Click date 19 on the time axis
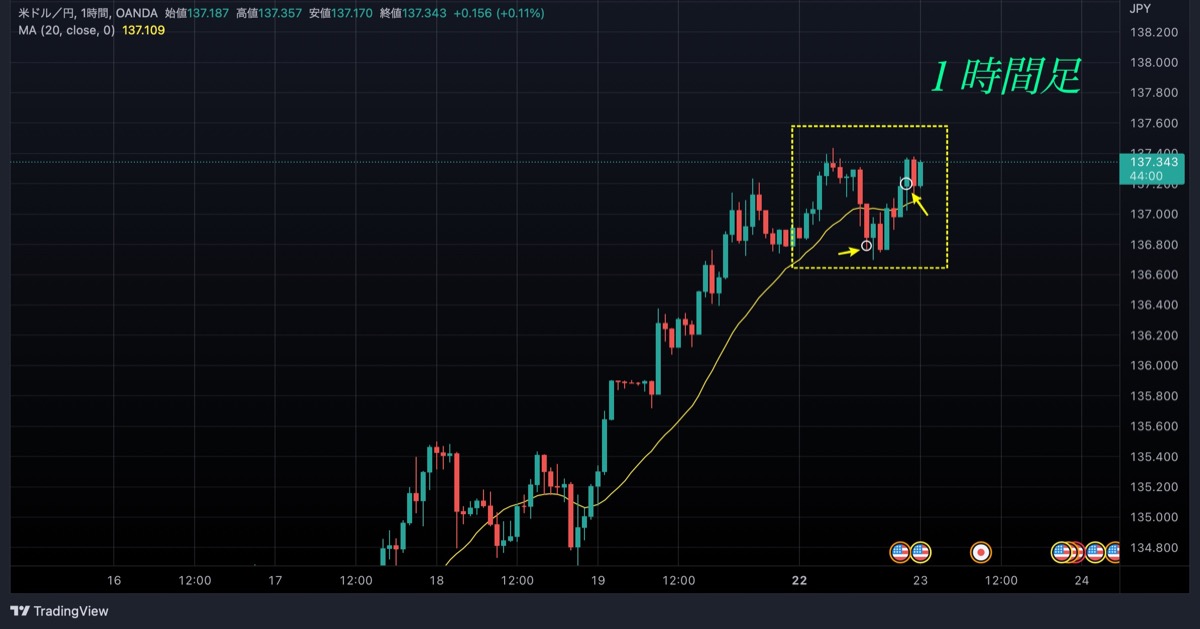 pos(598,580)
